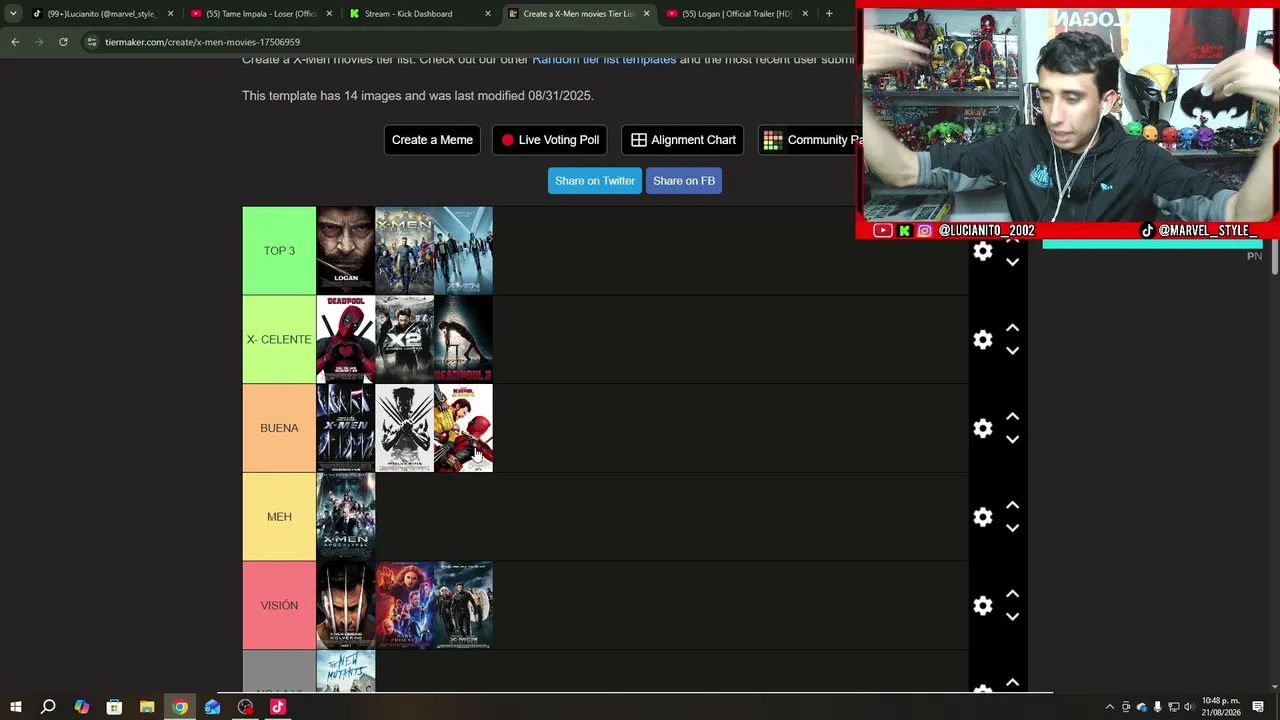Image resolution: width=1280 pixels, height=720 pixels.
Task: Move the X- CELENTE tier row down
Action: (1012, 351)
